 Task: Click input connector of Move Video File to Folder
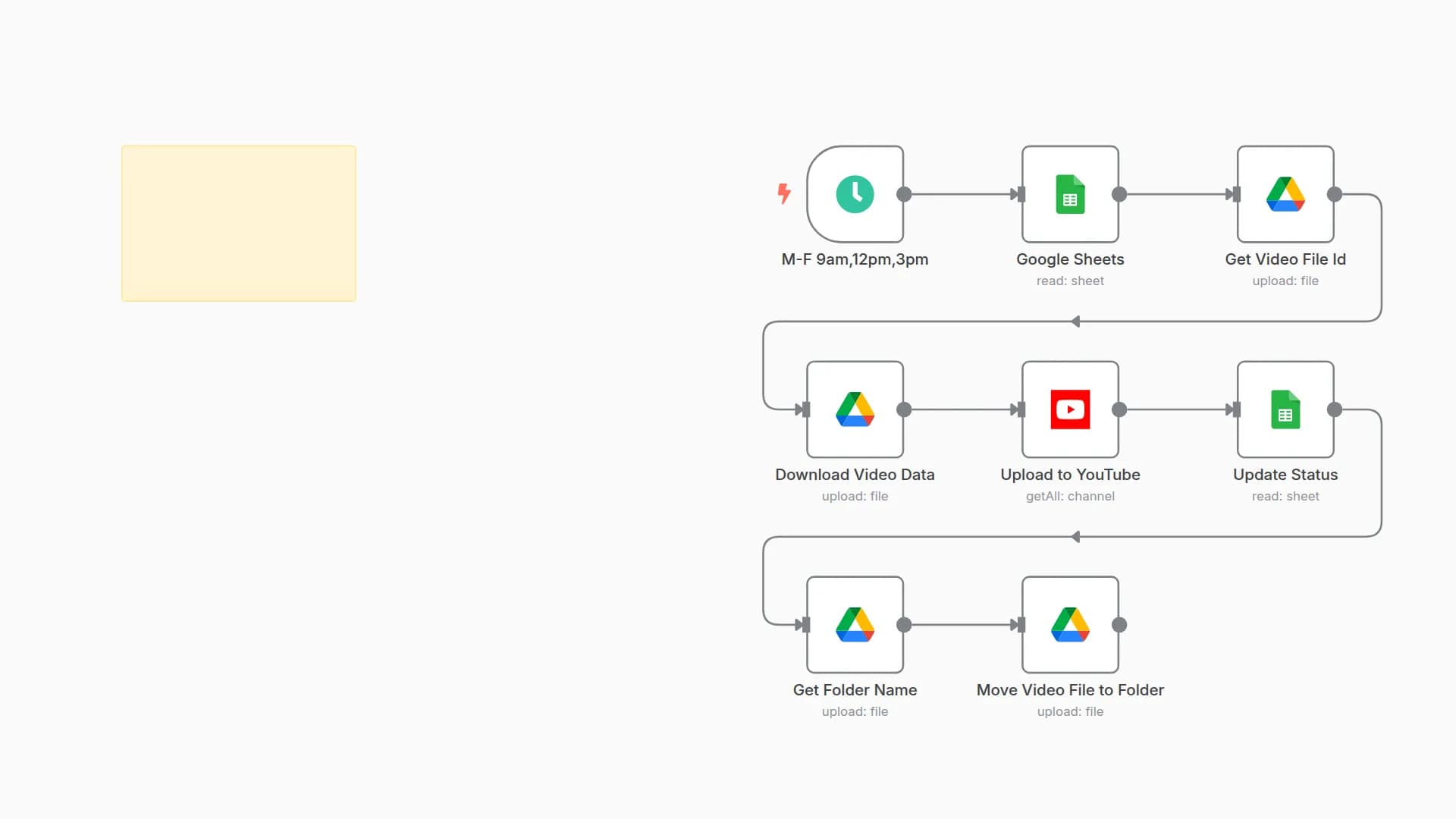click(x=1021, y=625)
